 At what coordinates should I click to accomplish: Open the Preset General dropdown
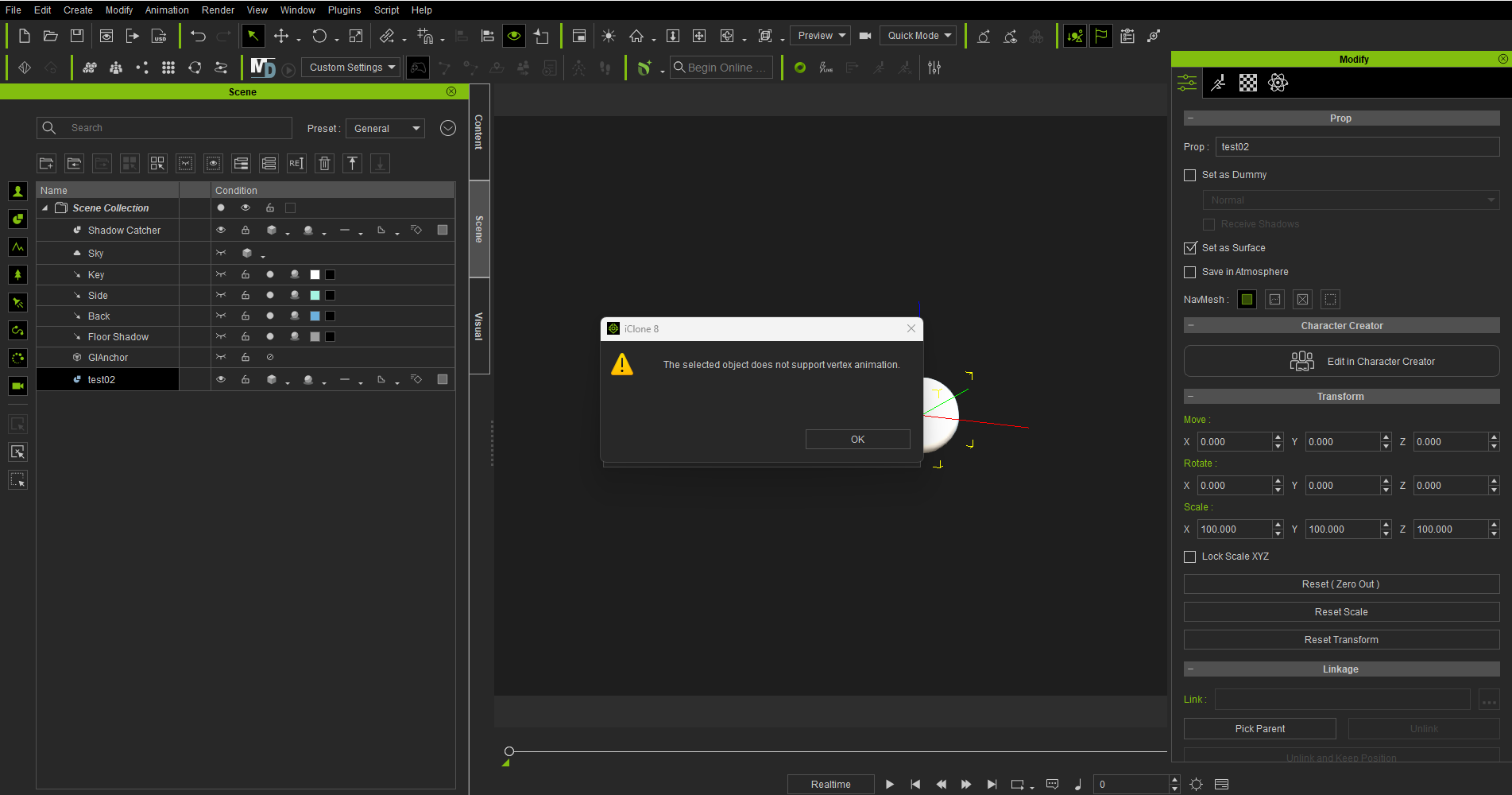(x=385, y=129)
